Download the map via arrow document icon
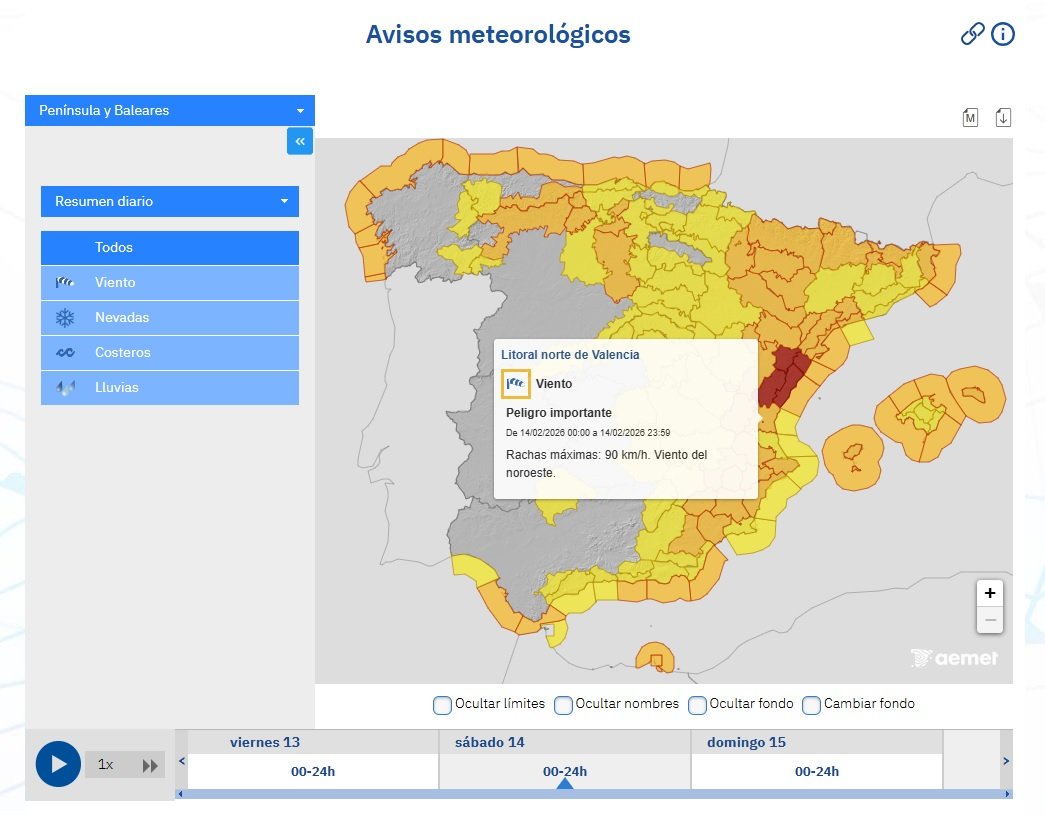The image size is (1045, 819). [x=1003, y=117]
